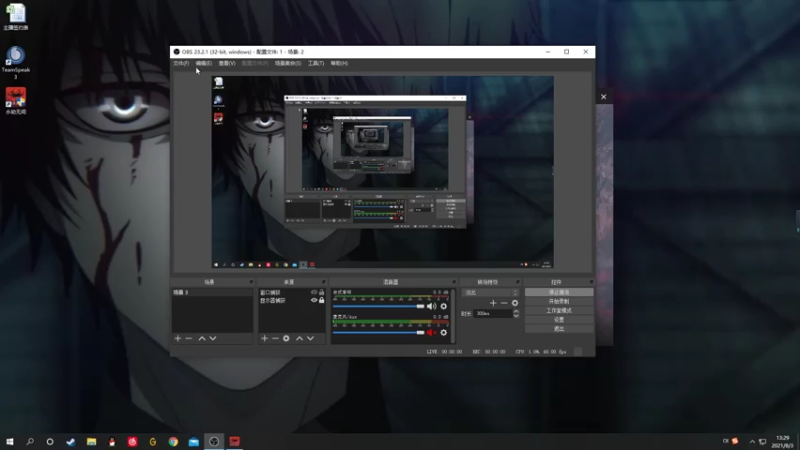Add a scene transition with plus icon
800x450 pixels.
(x=493, y=303)
